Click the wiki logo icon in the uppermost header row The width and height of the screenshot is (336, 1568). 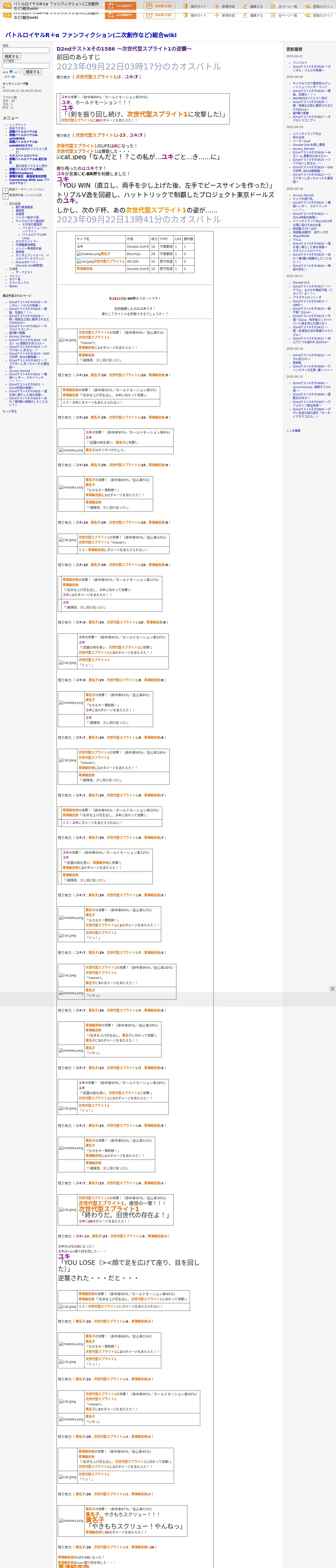coord(7,6)
